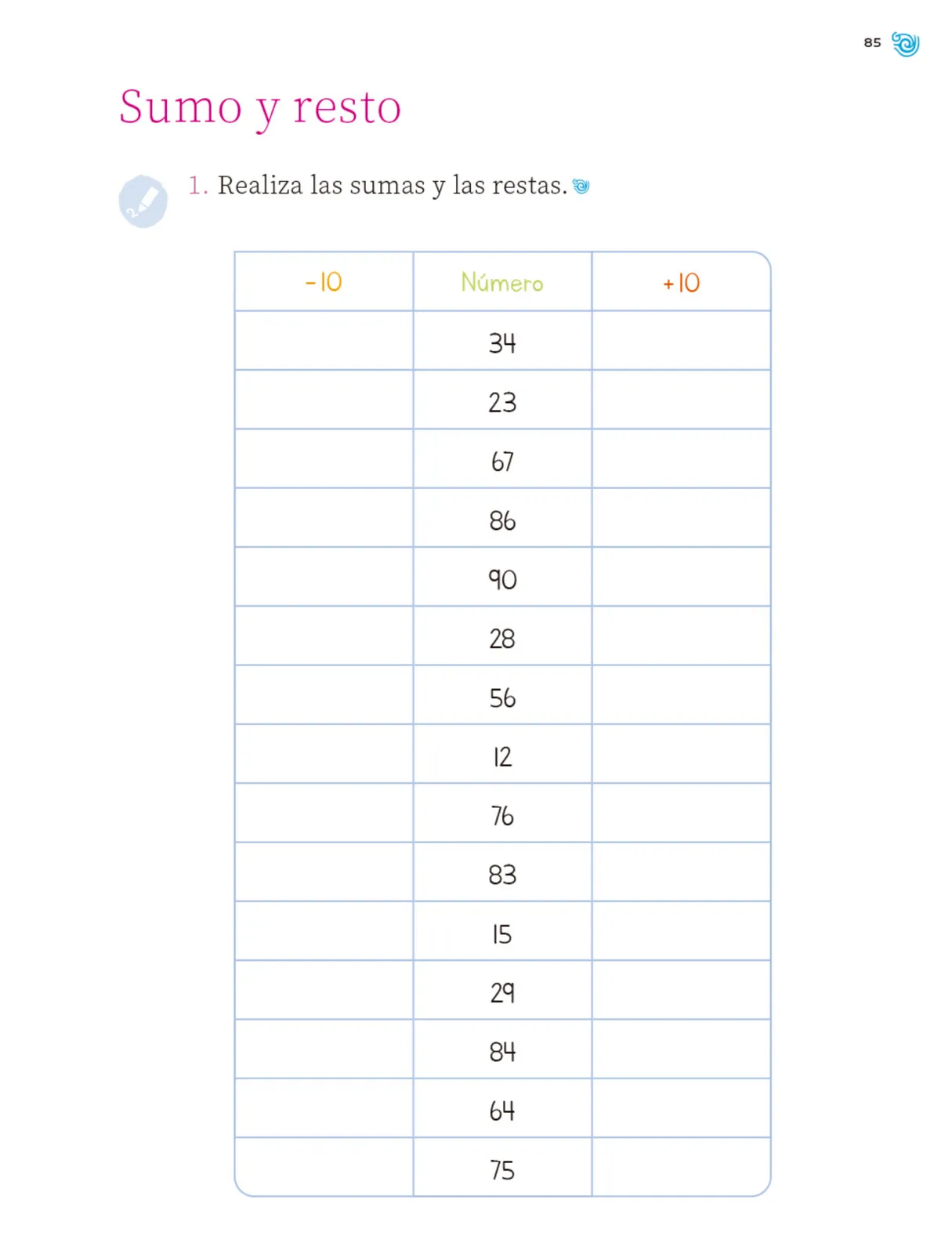Click the instruction text 'Realiza las sumas y las restas'
The width and height of the screenshot is (952, 1254).
point(392,186)
